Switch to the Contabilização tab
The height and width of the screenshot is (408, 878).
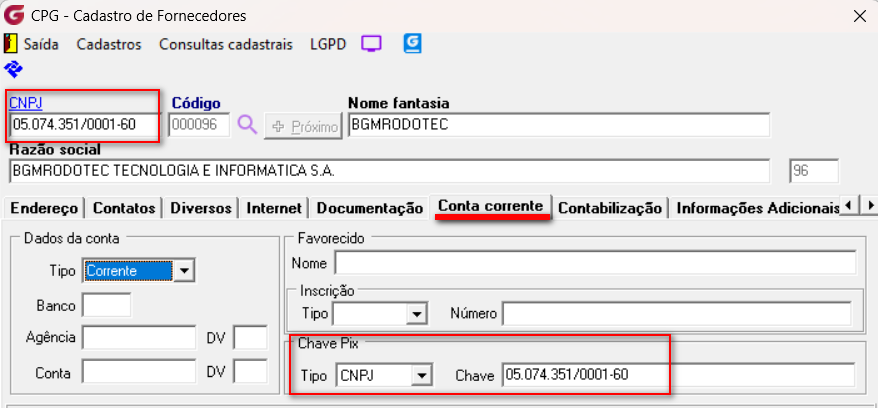[x=610, y=208]
